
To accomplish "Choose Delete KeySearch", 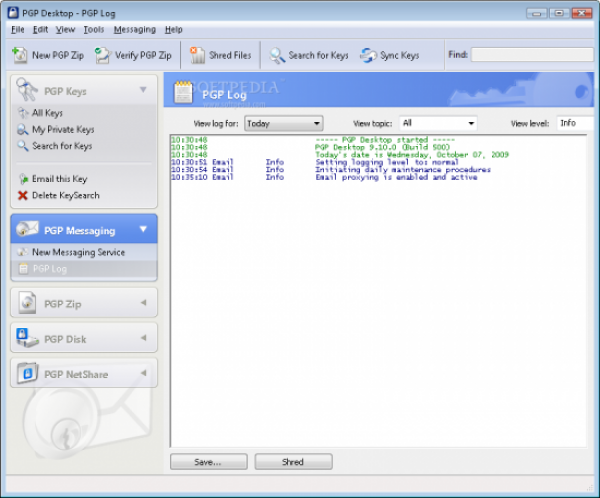I will (66, 196).
